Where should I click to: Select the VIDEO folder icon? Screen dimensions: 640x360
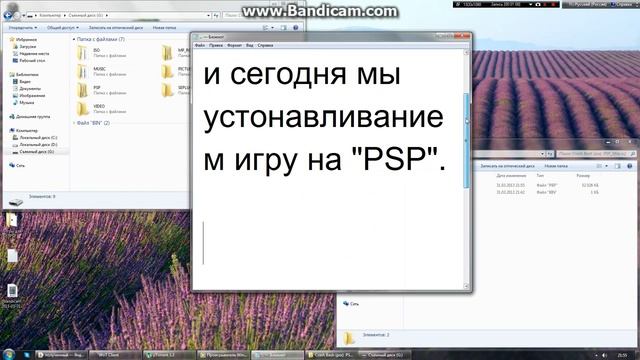[x=83, y=109]
